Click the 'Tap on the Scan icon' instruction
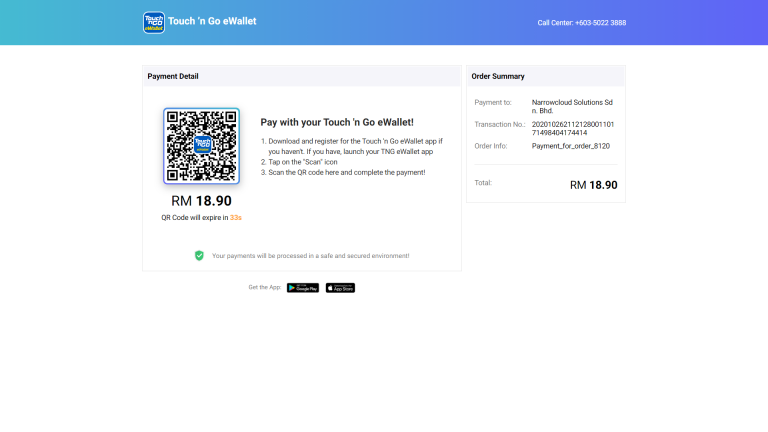 299,162
